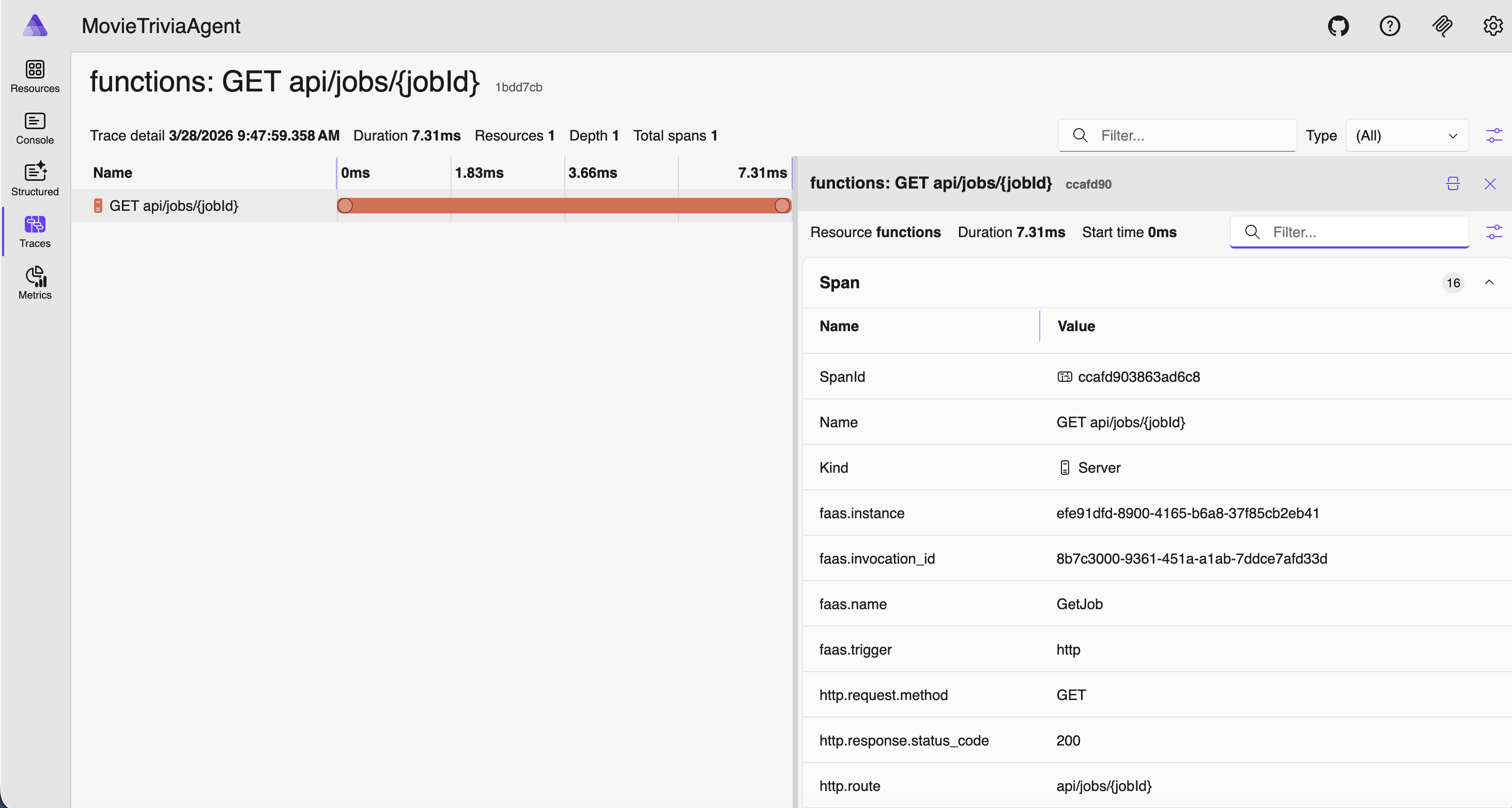Collapse the Span properties section

coord(1489,282)
